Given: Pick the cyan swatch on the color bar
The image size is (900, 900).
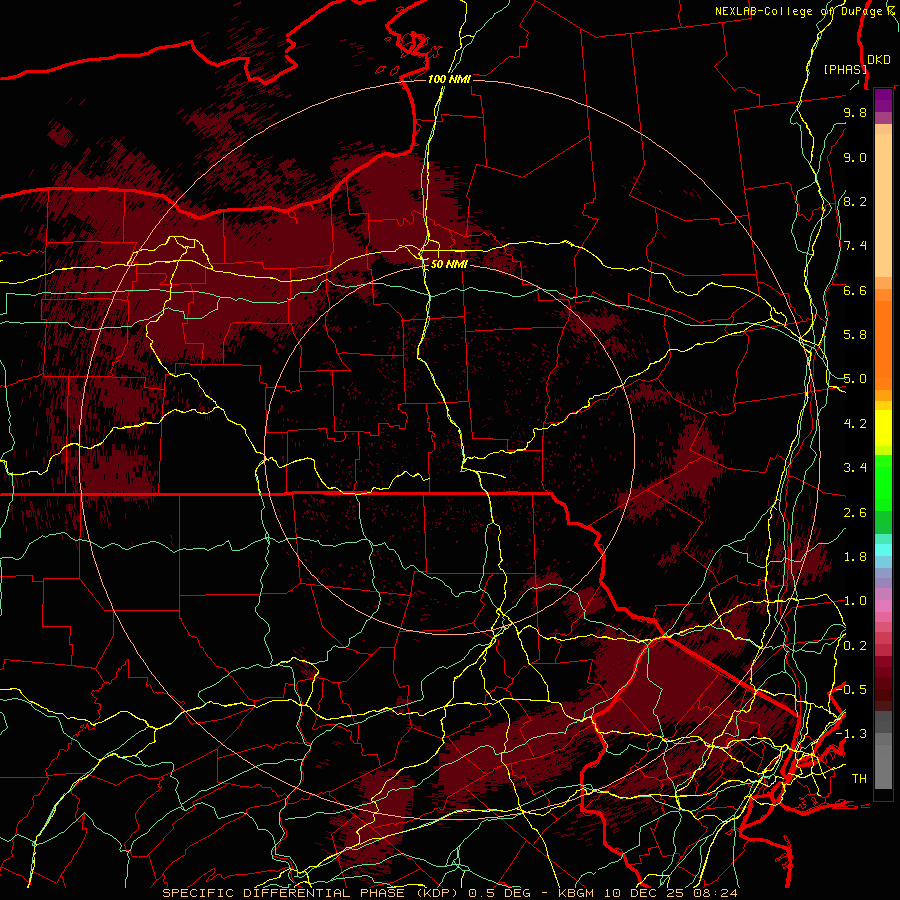Looking at the screenshot, I should coord(883,550).
